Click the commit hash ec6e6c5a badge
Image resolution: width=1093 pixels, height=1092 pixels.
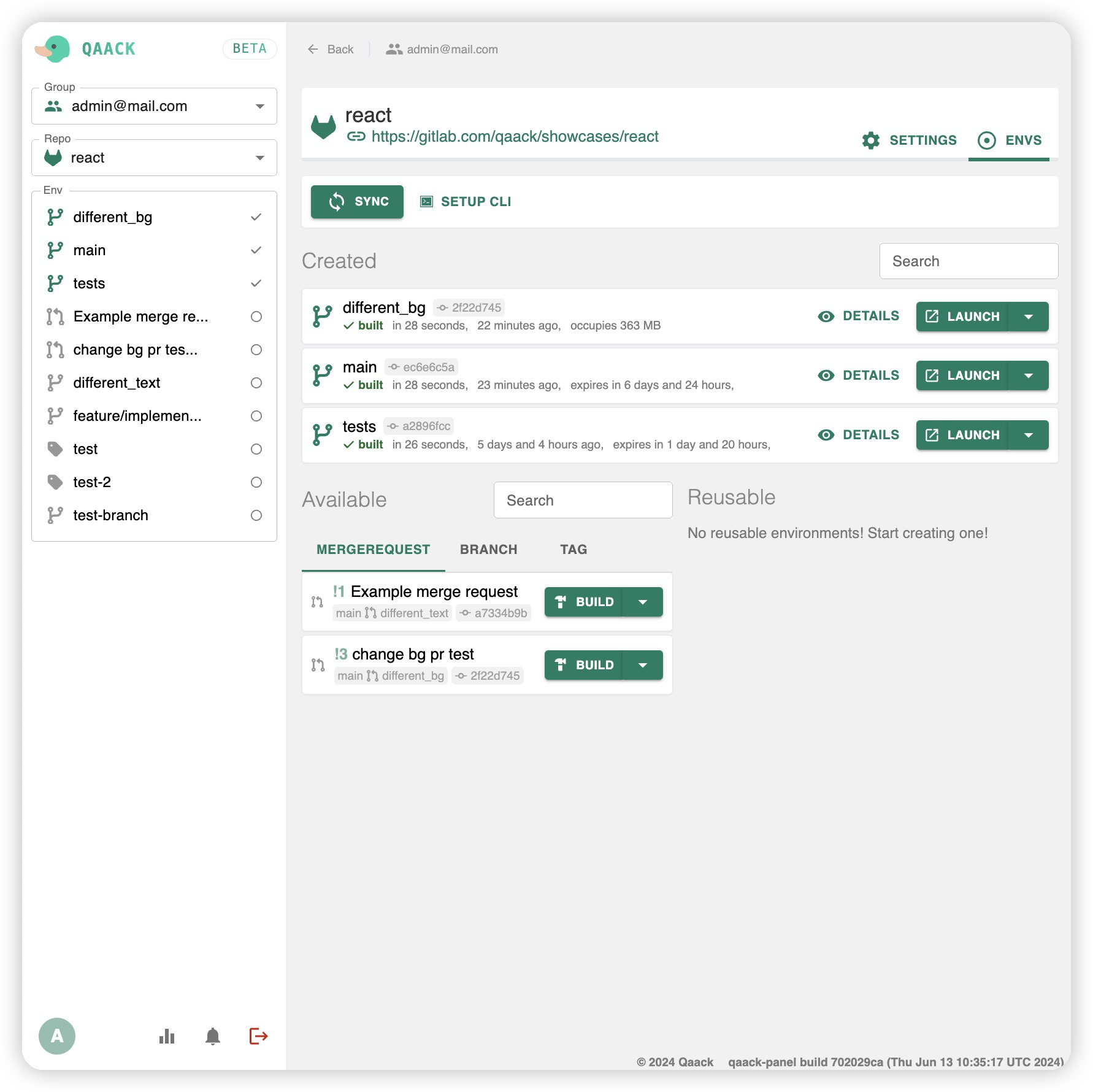click(x=422, y=367)
